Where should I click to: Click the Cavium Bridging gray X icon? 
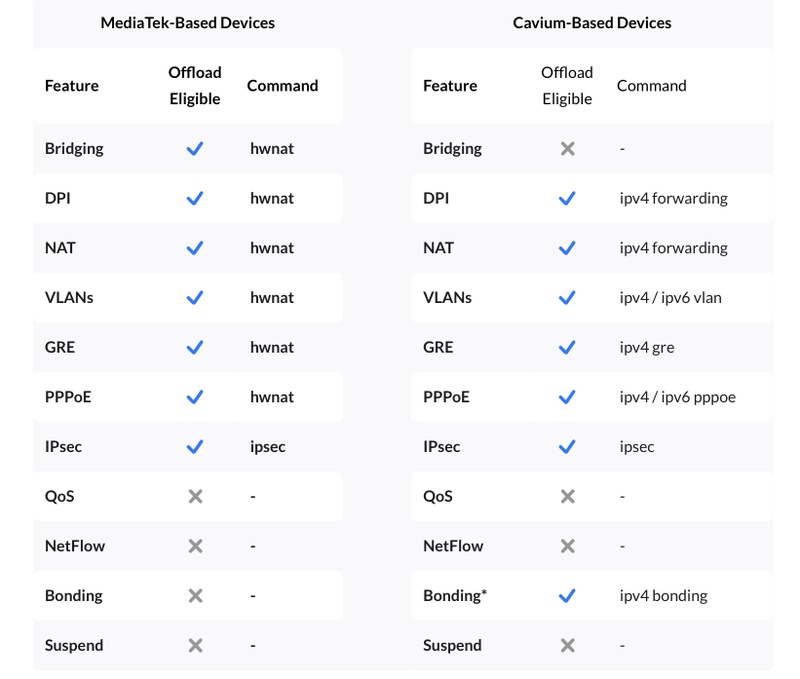(x=567, y=148)
